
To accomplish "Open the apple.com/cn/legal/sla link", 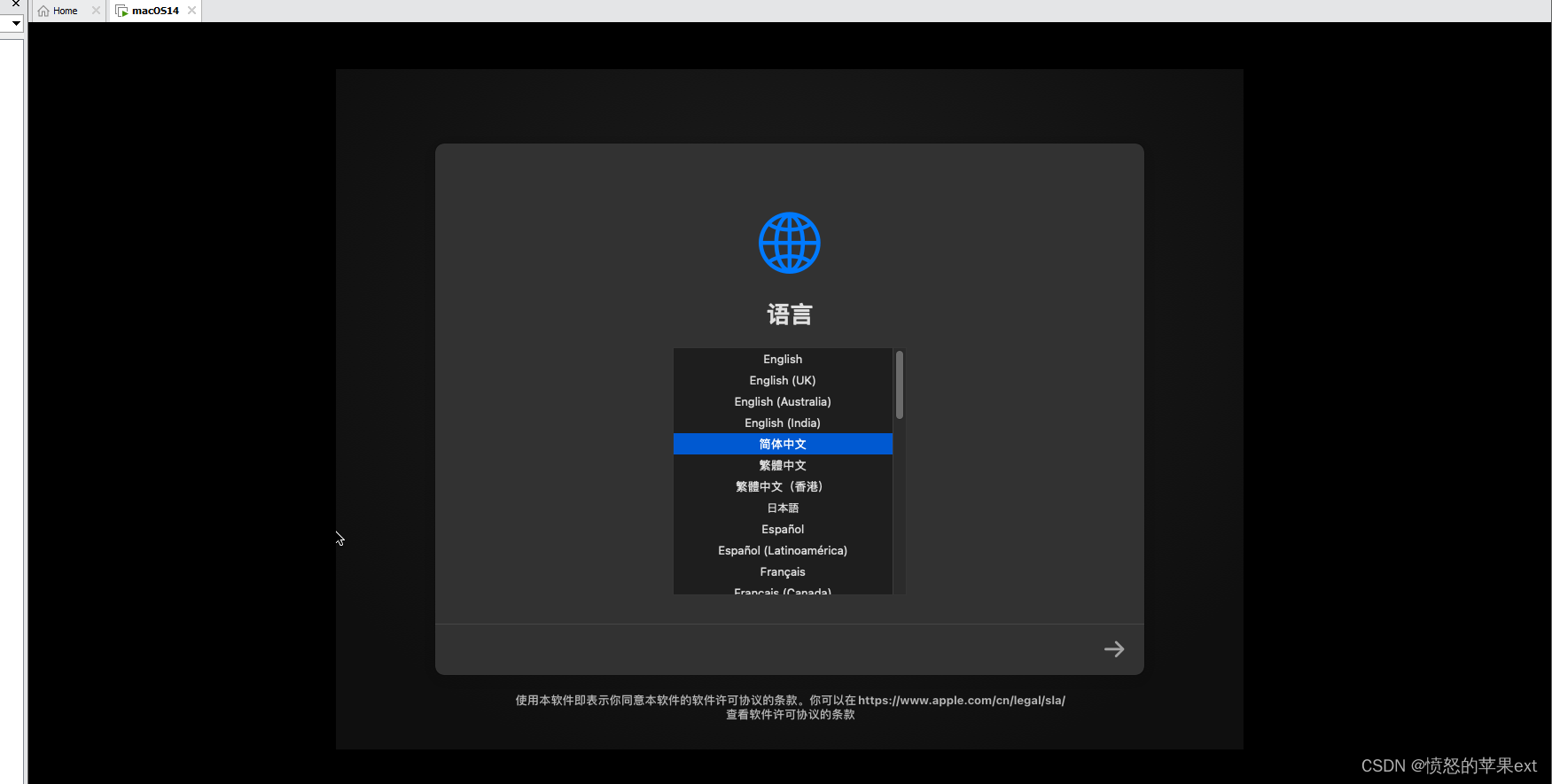I will 962,700.
